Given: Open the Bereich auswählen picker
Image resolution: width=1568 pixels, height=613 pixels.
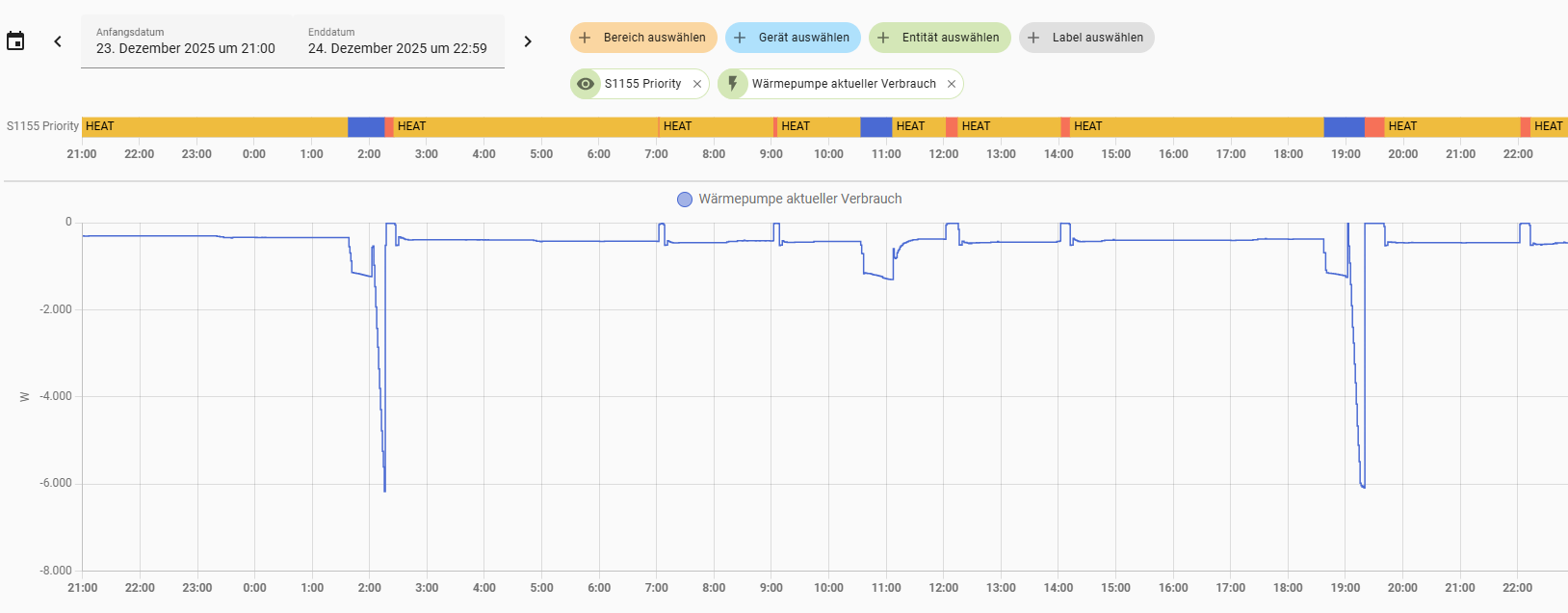Looking at the screenshot, I should 654,38.
